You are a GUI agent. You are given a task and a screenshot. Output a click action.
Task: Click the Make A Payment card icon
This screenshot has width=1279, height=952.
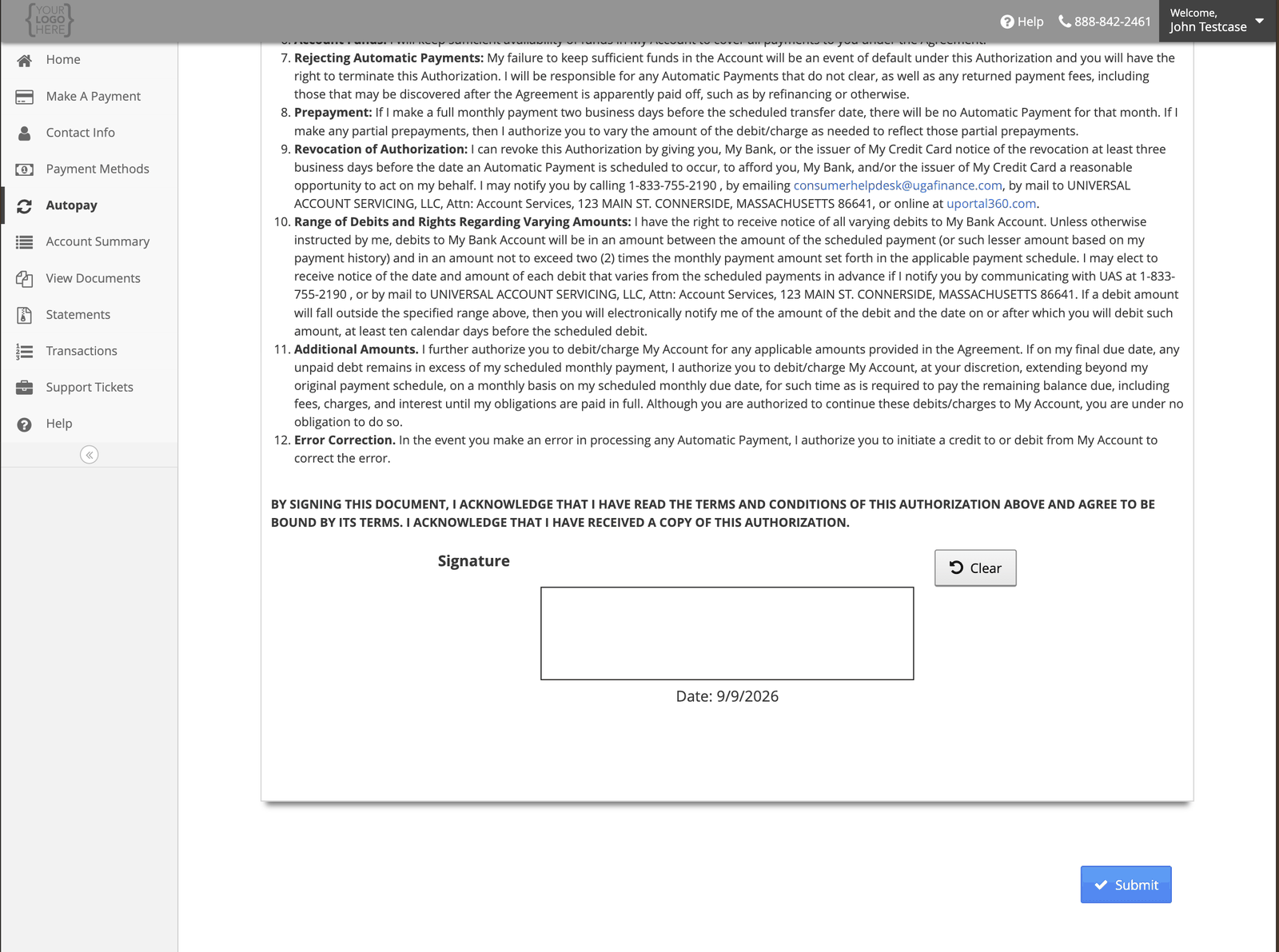24,97
